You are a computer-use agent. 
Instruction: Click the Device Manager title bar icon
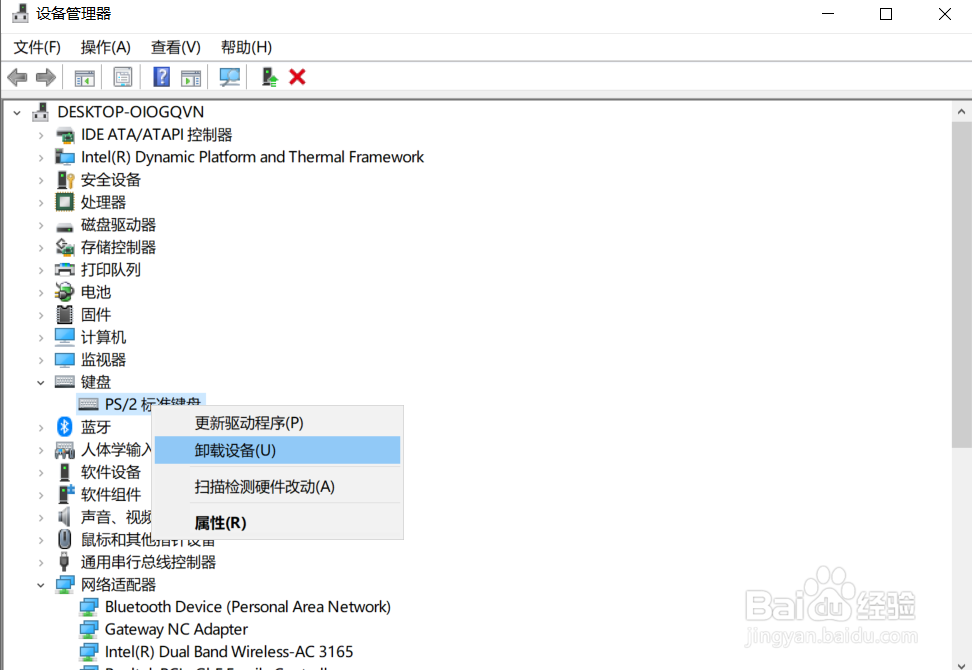tap(20, 13)
